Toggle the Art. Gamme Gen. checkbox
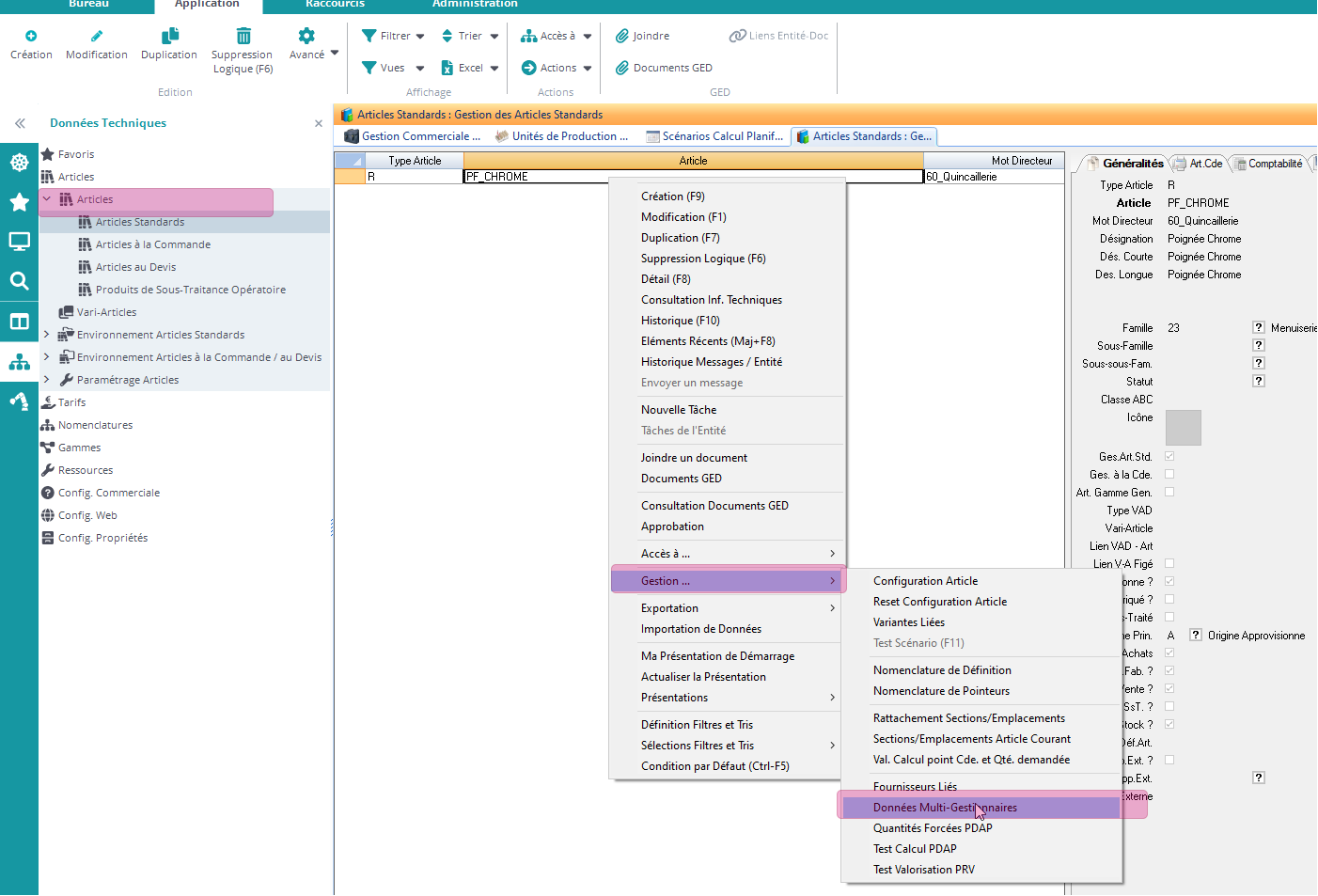This screenshot has height=896, width=1318. (1169, 493)
